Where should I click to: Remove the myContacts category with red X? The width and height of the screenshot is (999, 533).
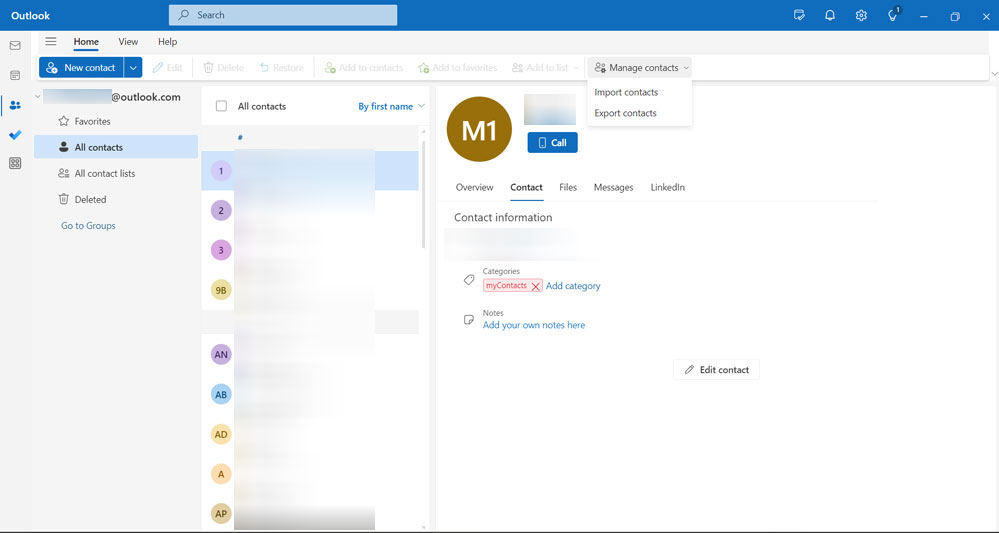536,286
